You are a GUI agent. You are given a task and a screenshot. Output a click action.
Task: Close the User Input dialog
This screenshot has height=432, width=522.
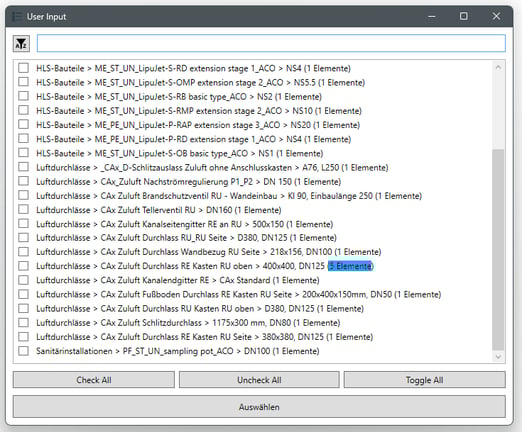(x=496, y=16)
